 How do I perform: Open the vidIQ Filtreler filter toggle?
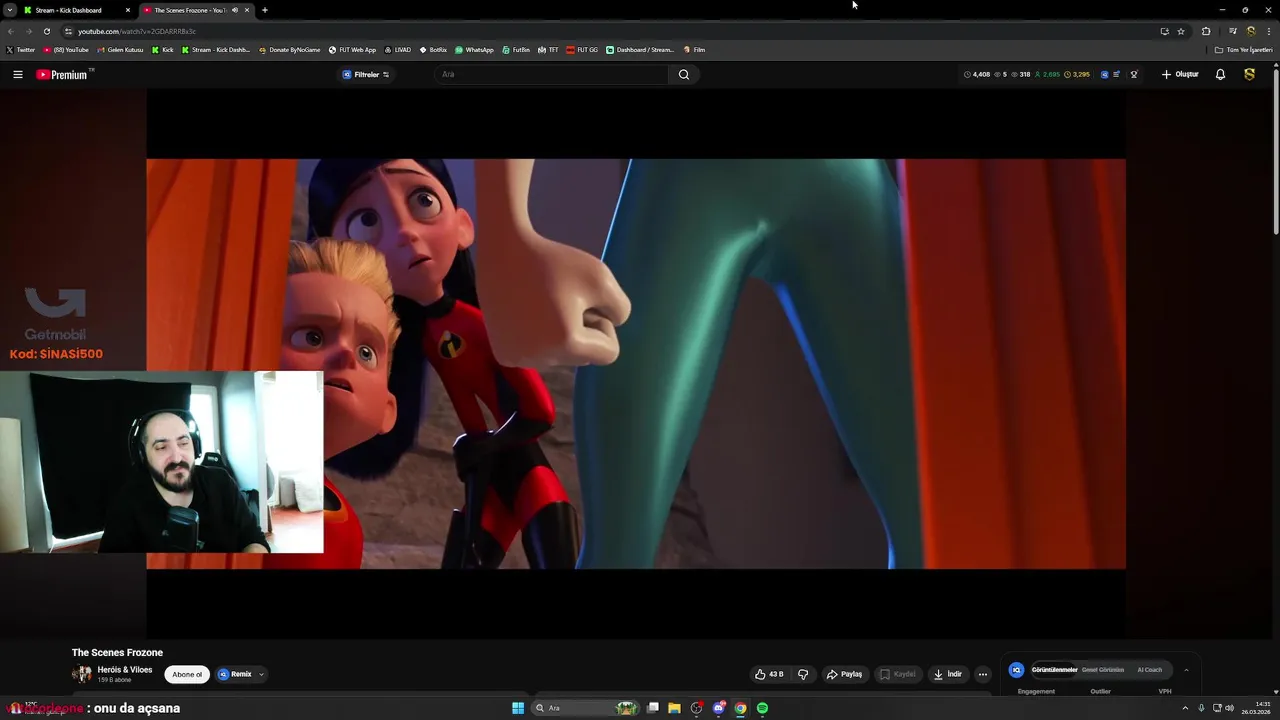(367, 74)
